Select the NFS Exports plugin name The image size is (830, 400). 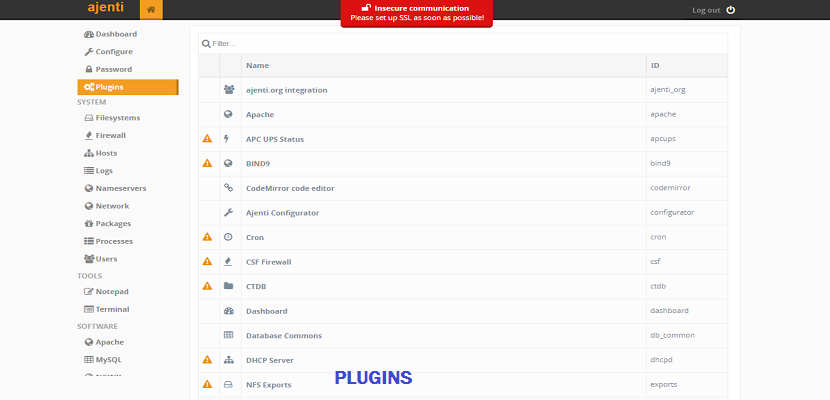(x=269, y=385)
